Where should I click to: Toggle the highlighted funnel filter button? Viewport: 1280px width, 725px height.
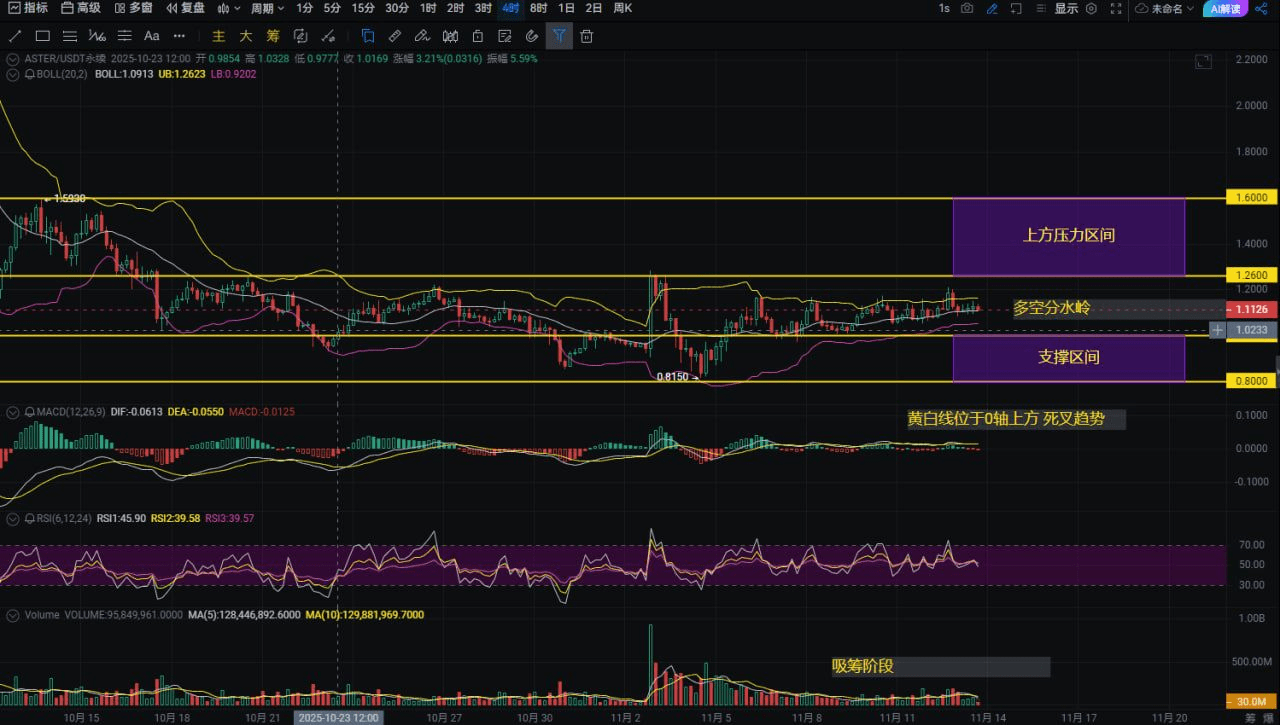[559, 36]
